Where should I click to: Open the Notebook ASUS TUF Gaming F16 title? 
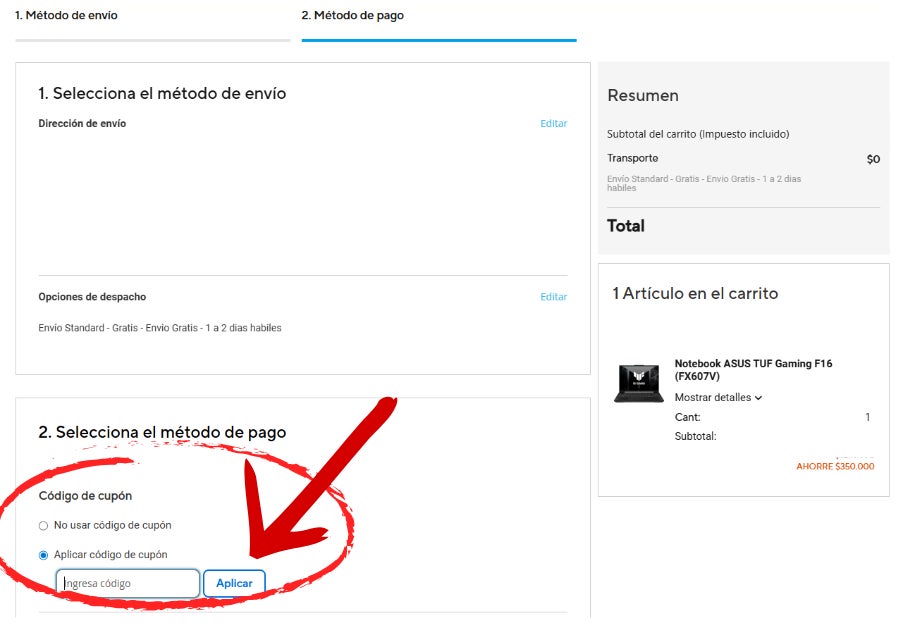[752, 370]
